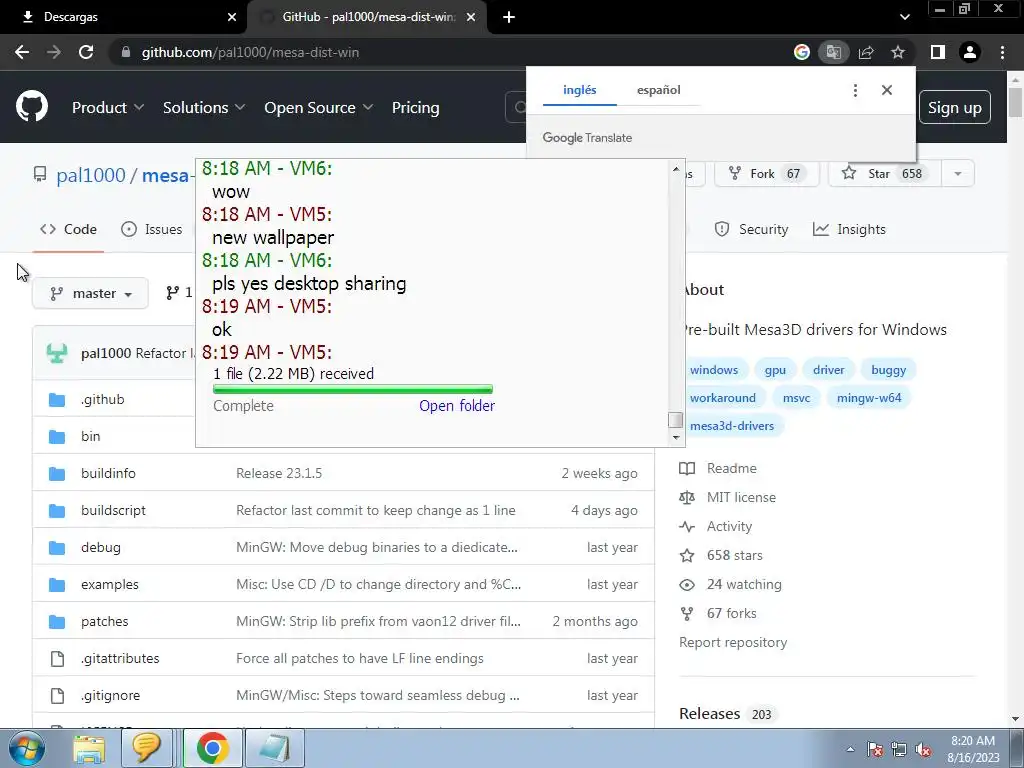The height and width of the screenshot is (768, 1024).
Task: Click the address bar URL field
Action: [451, 52]
